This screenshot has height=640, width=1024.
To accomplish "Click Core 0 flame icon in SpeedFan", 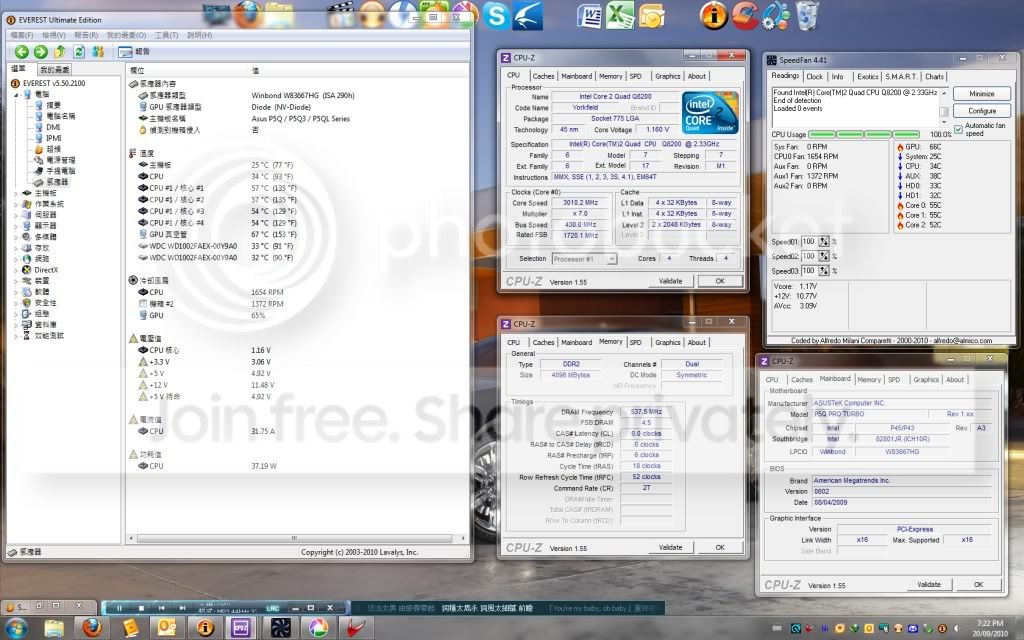I will (900, 206).
